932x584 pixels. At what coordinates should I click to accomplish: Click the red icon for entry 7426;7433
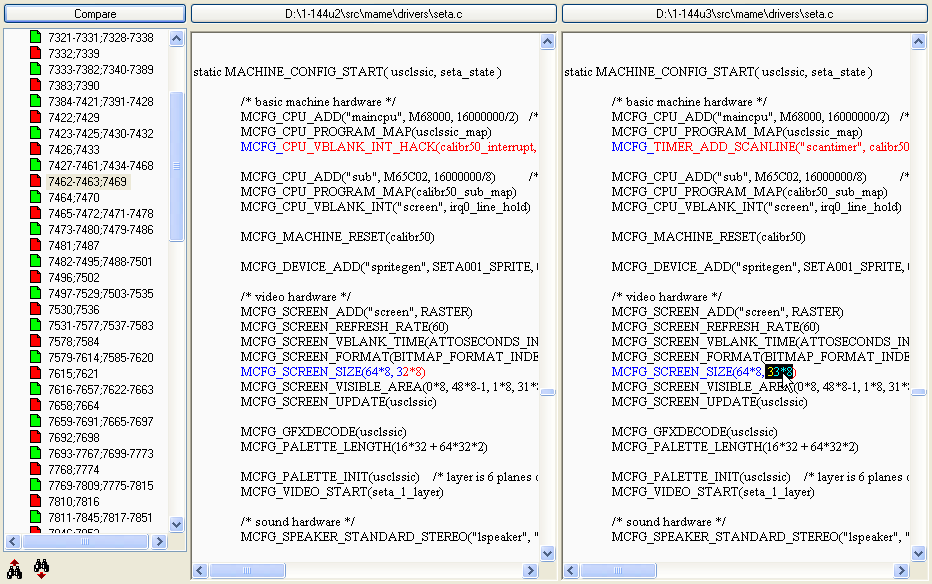tap(35, 150)
